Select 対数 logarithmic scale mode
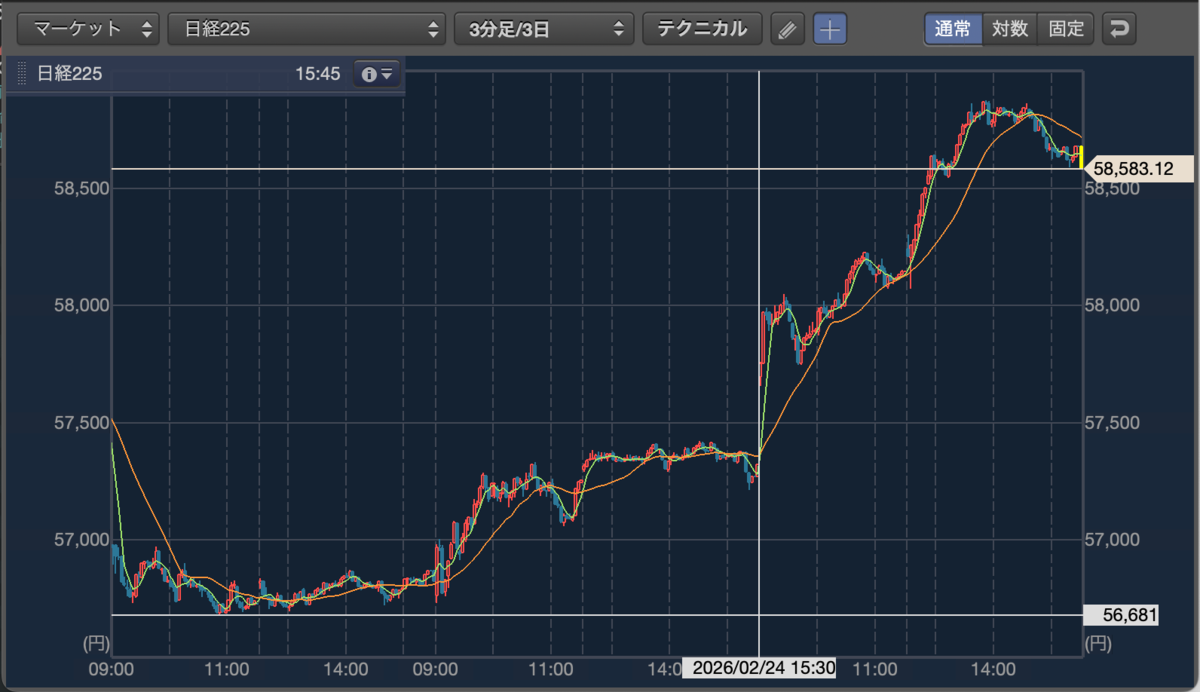1200x692 pixels. pyautogui.click(x=1010, y=28)
